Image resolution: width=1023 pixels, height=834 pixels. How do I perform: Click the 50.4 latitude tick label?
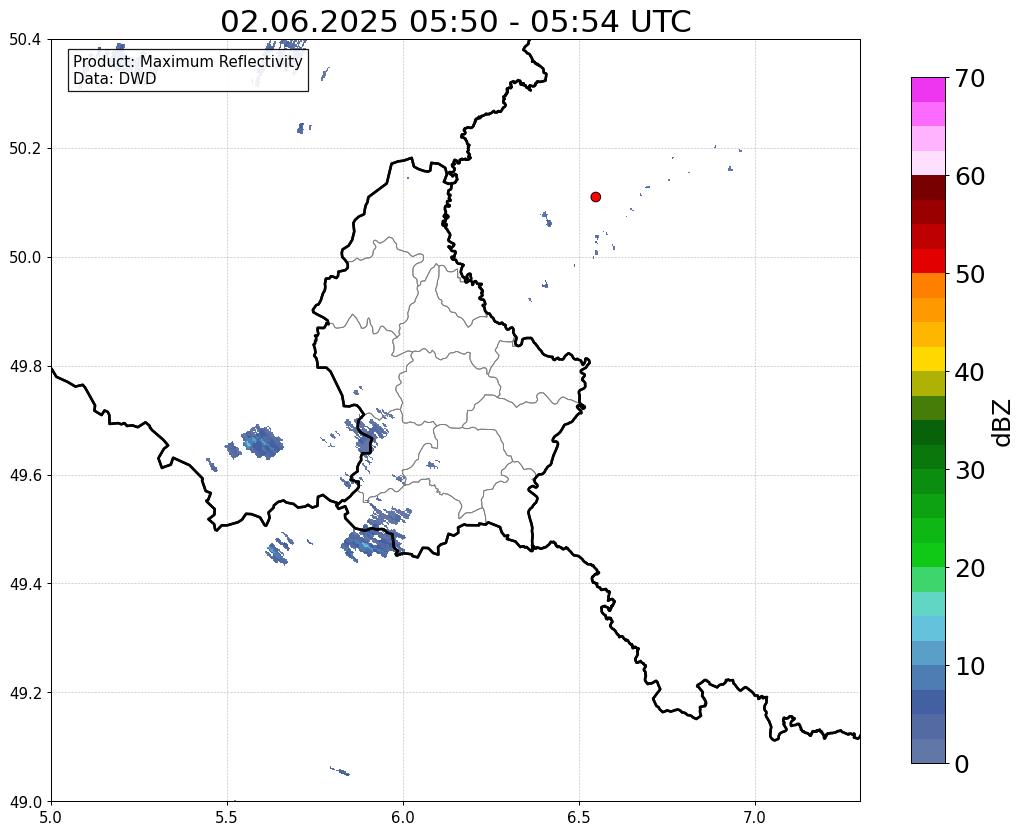(25, 40)
